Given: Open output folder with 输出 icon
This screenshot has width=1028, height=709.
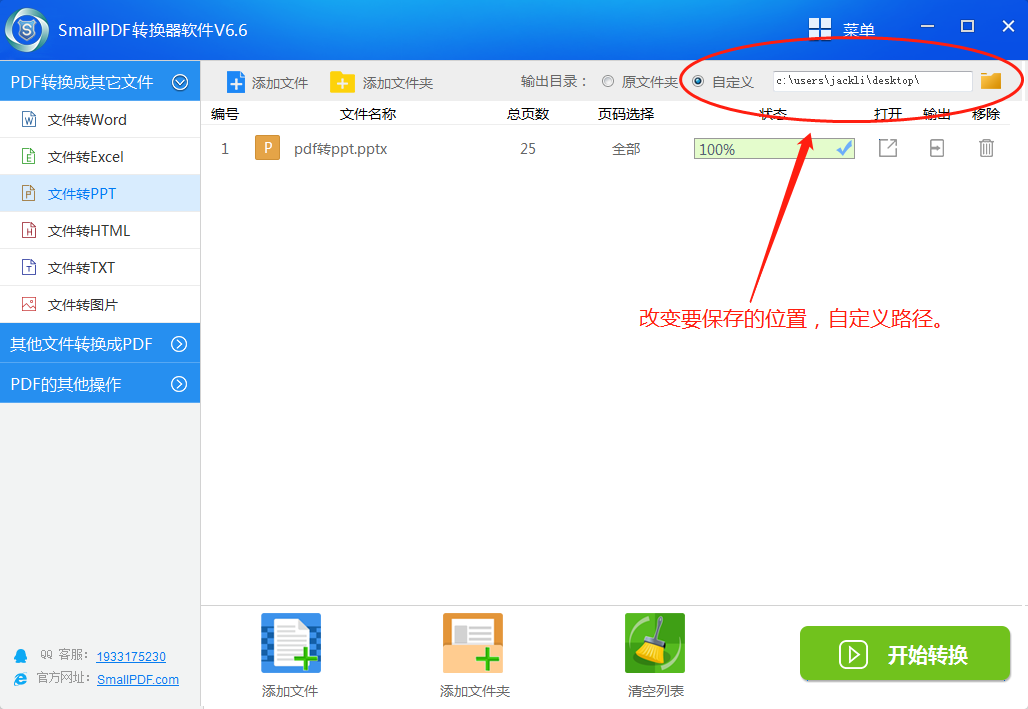Looking at the screenshot, I should point(937,148).
